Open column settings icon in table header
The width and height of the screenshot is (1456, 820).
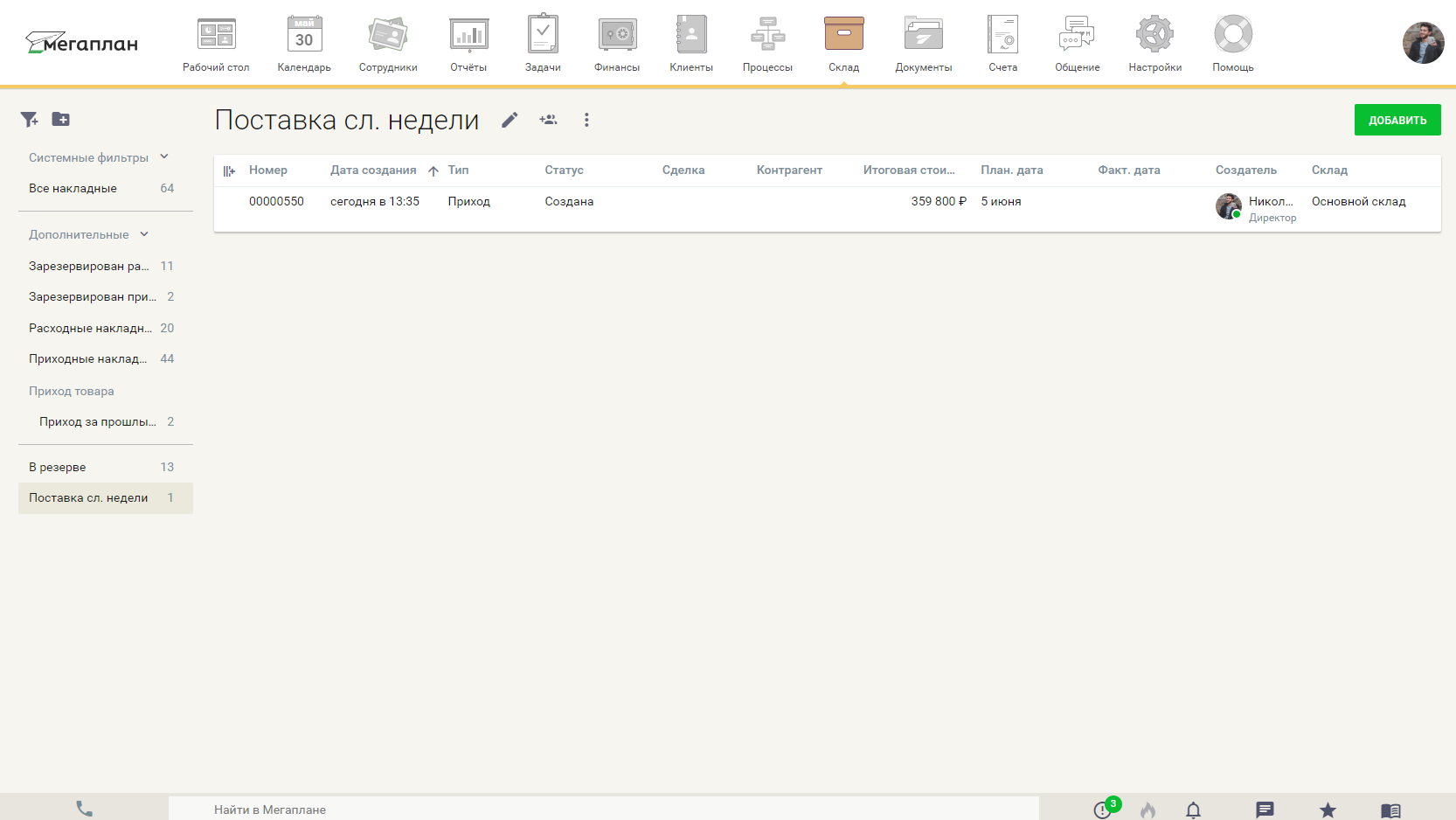point(229,171)
